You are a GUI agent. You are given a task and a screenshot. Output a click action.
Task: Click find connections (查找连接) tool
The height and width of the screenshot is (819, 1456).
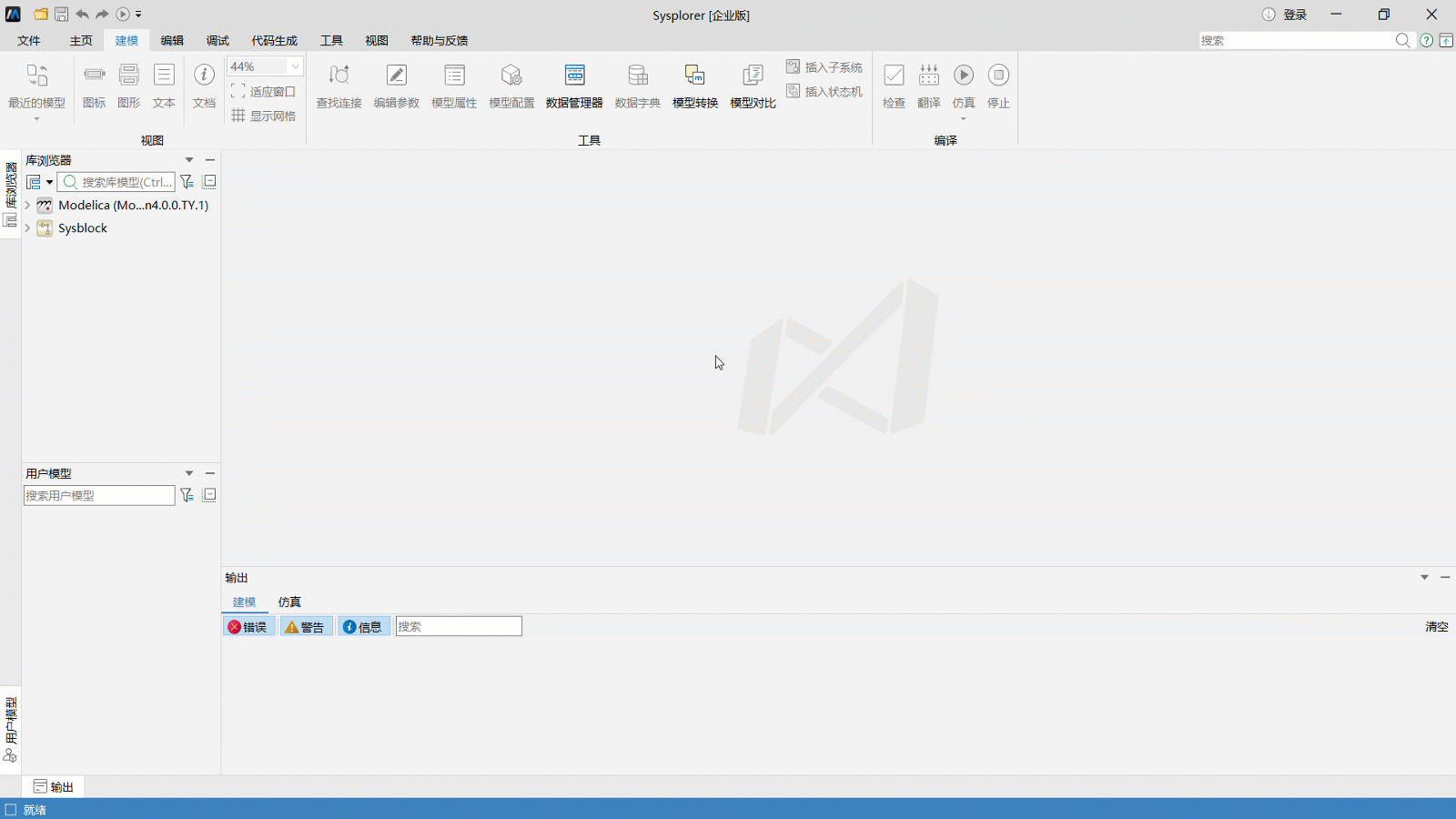(339, 86)
